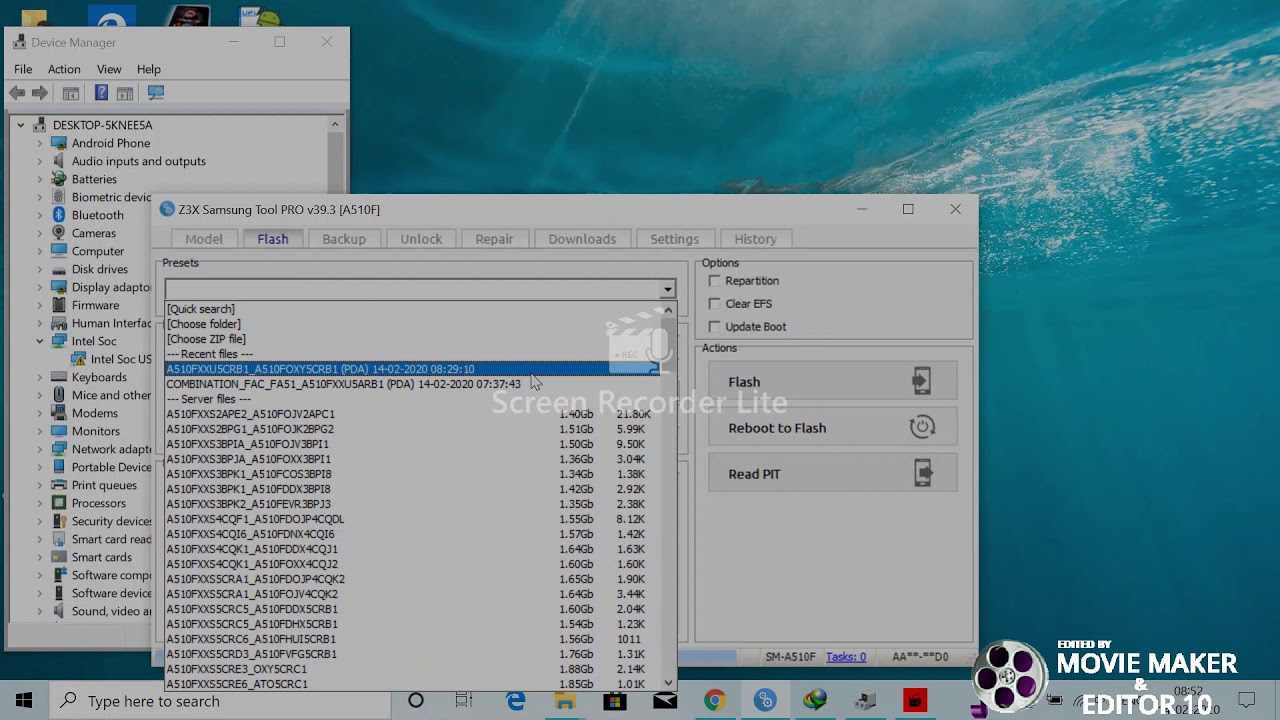Switch to the Settings tab

675,239
